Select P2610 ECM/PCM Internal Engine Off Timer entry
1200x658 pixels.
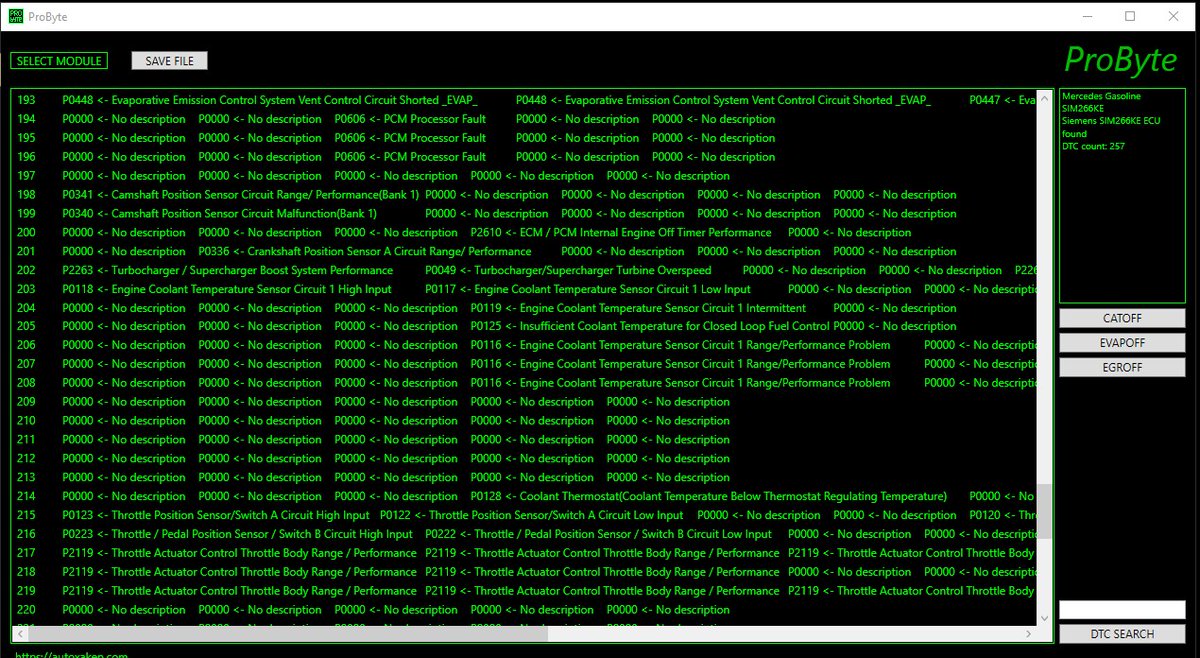621,232
